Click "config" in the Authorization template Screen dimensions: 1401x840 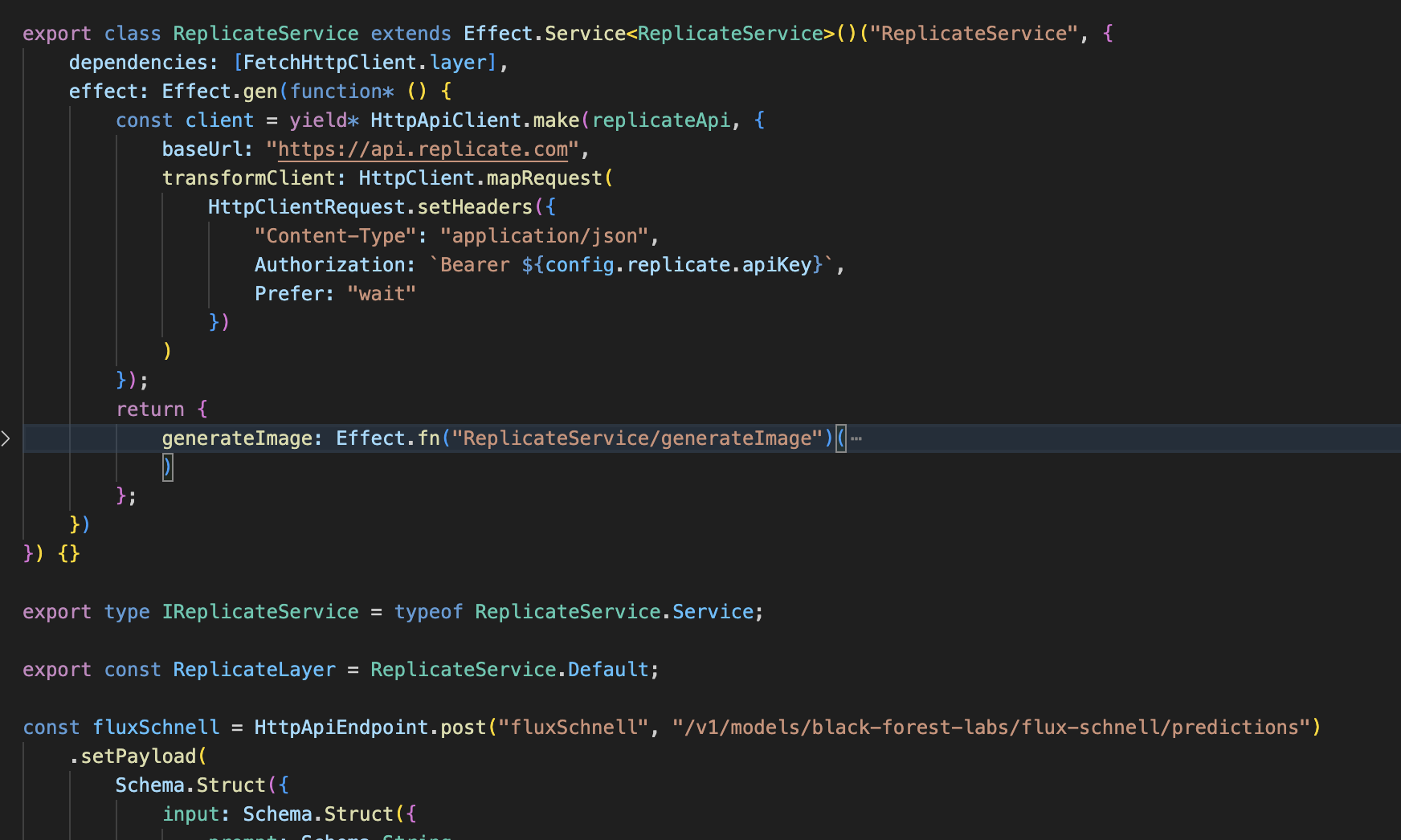(x=579, y=265)
